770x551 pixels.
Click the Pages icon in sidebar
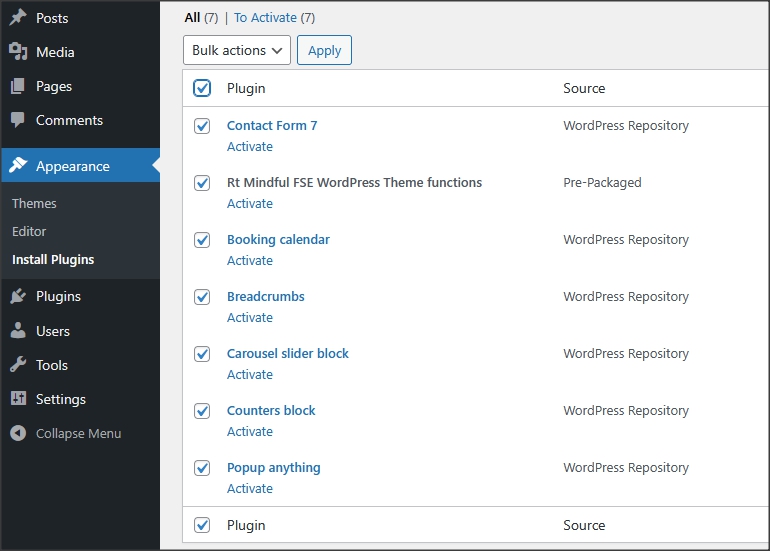[x=18, y=86]
